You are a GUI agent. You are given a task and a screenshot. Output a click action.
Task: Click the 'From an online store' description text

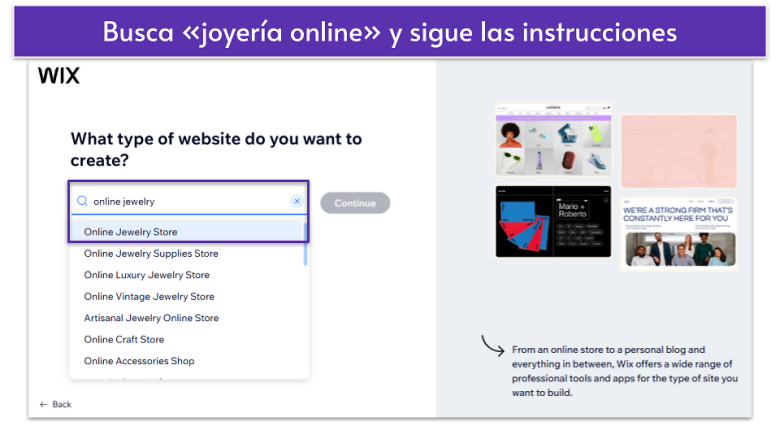click(625, 371)
